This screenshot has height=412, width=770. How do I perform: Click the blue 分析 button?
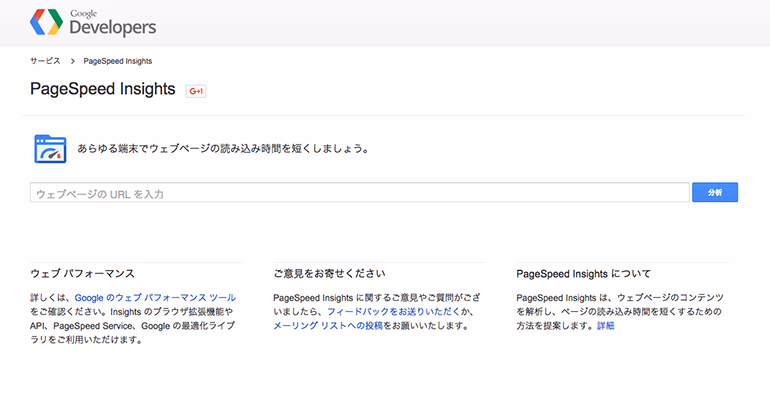[715, 192]
